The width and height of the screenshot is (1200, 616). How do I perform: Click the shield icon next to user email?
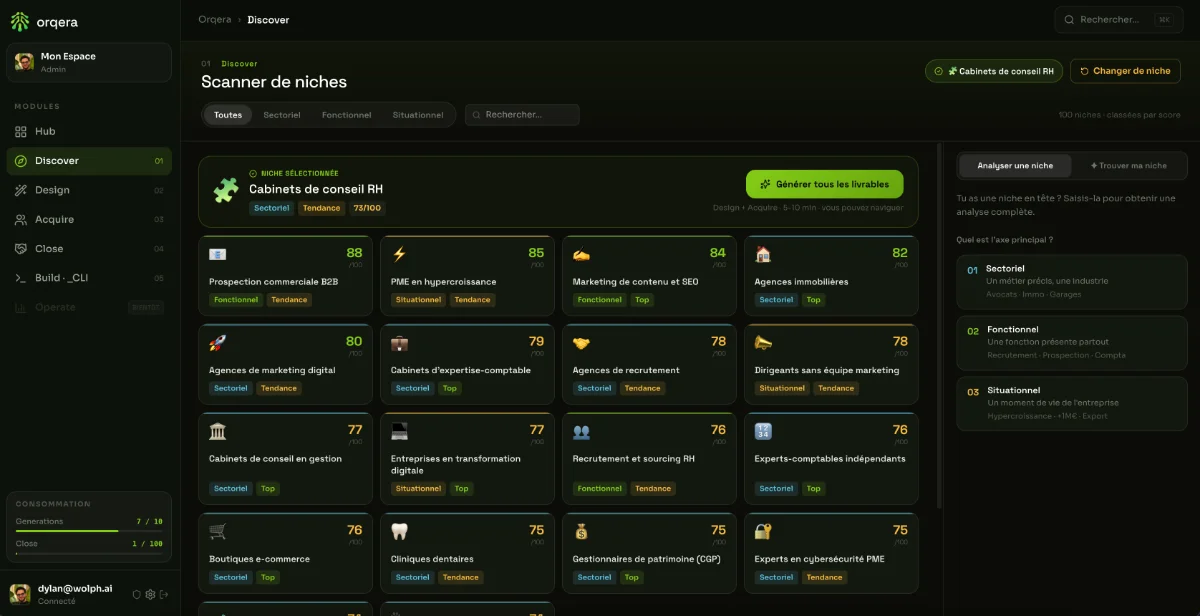click(137, 594)
